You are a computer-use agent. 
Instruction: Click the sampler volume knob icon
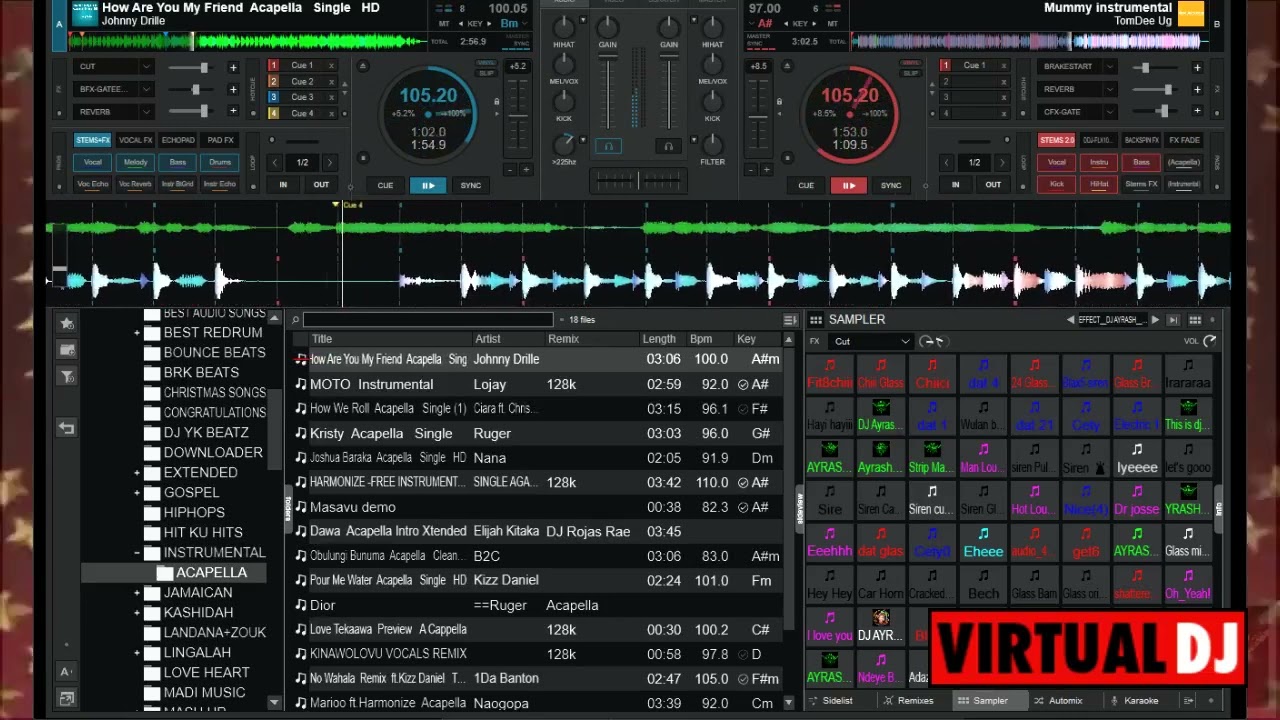1211,341
